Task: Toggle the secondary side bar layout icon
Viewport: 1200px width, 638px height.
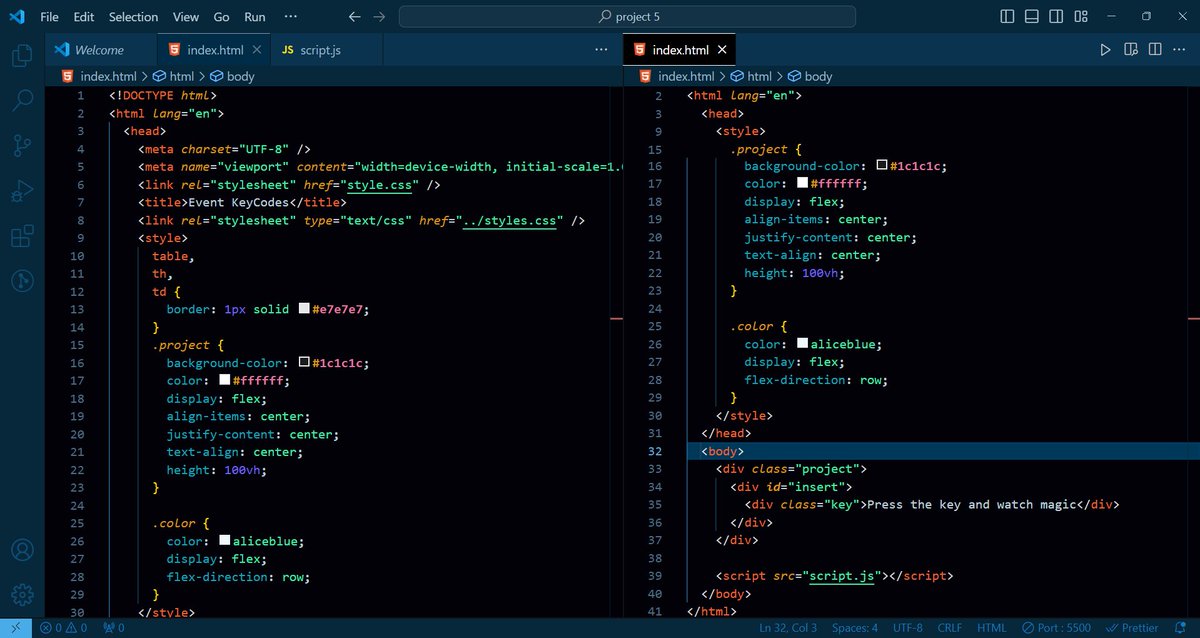Action: [x=1056, y=17]
